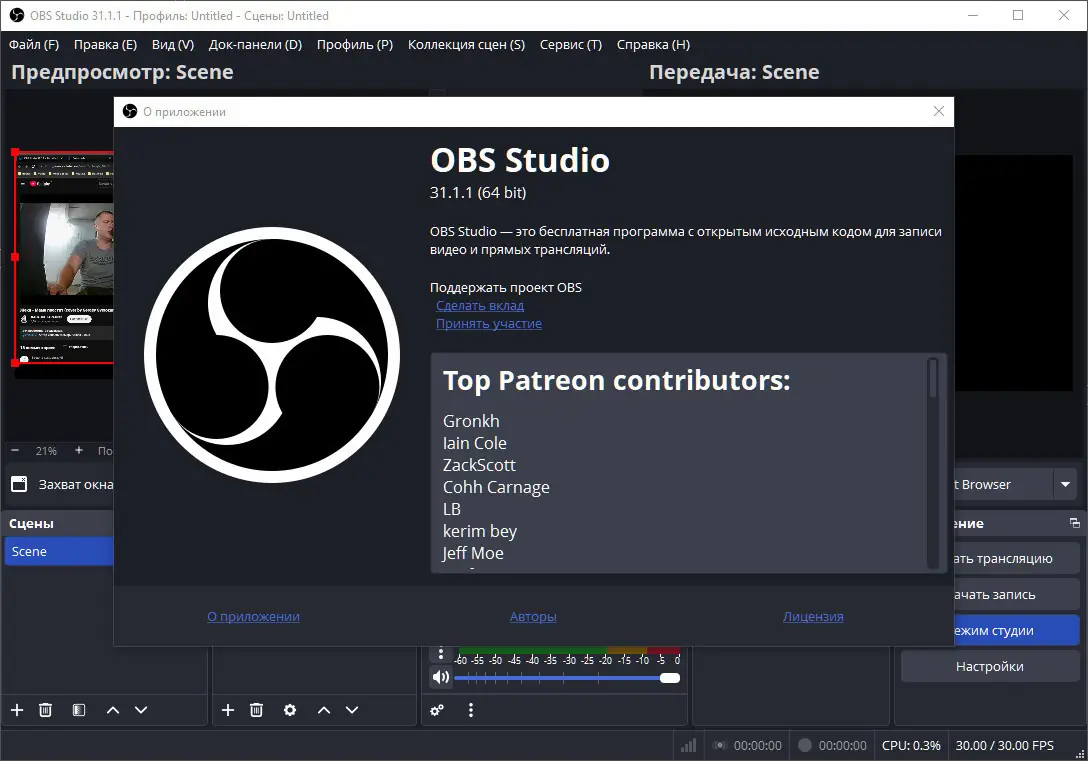Open the Файл (F) menu
This screenshot has height=761, width=1088.
33,44
